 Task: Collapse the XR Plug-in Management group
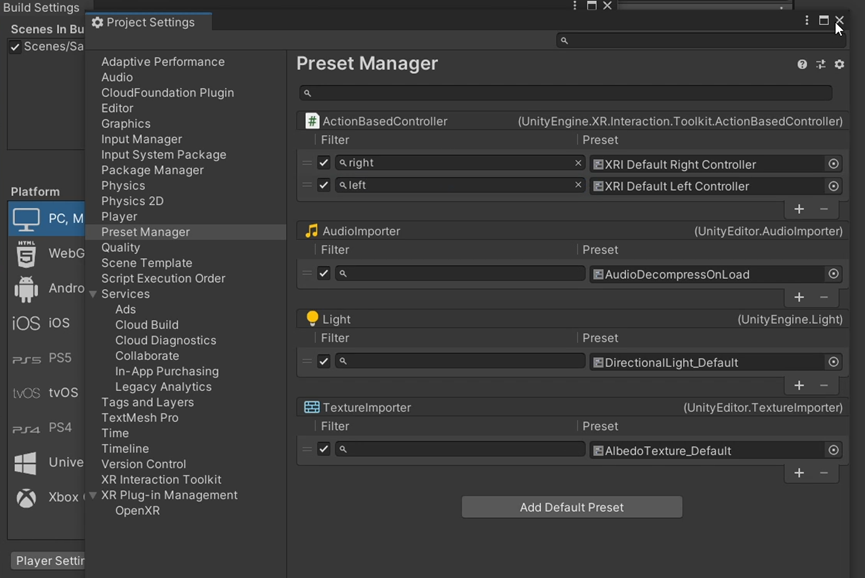[x=93, y=495]
